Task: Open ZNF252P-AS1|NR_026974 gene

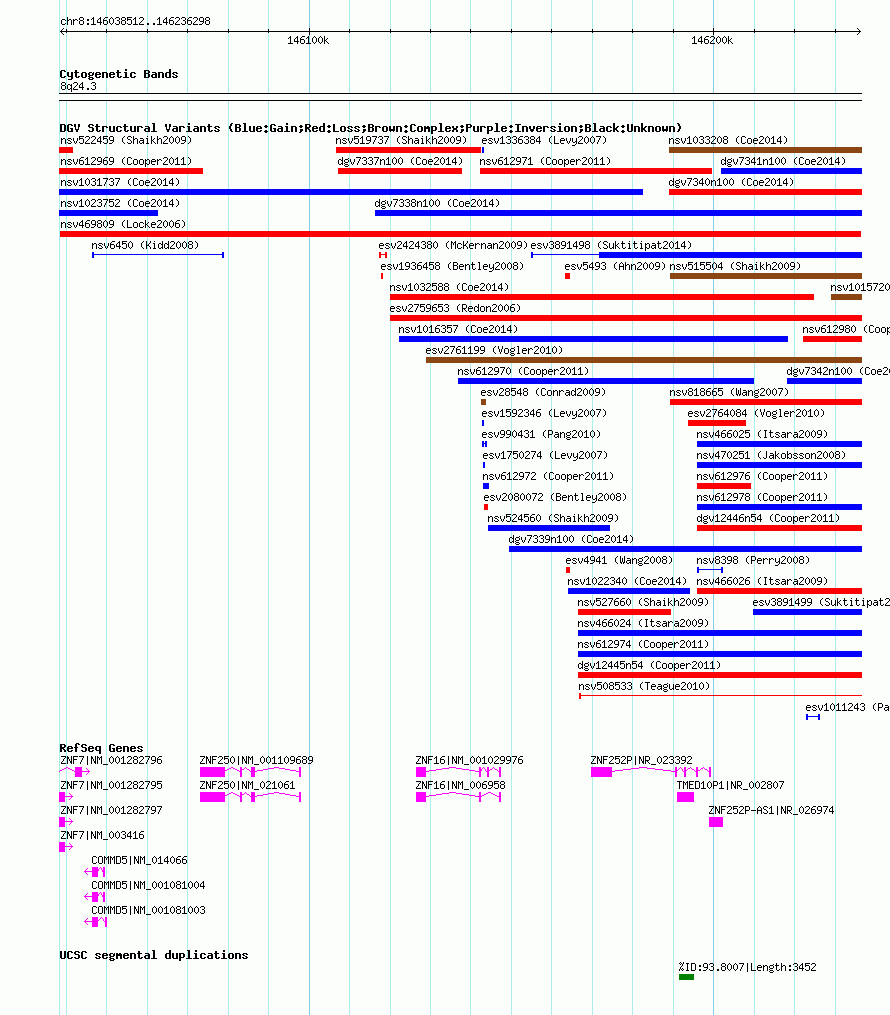Action: tap(771, 810)
